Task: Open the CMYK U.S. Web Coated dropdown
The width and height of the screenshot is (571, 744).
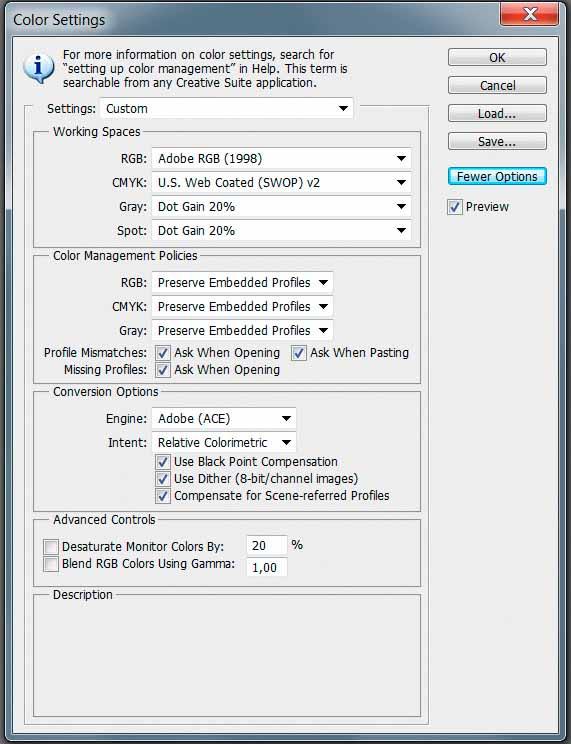Action: tap(281, 183)
